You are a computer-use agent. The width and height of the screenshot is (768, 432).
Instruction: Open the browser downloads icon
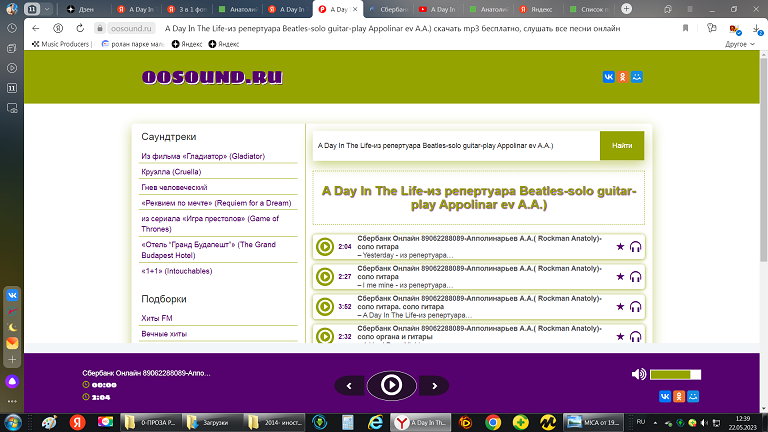(x=757, y=29)
